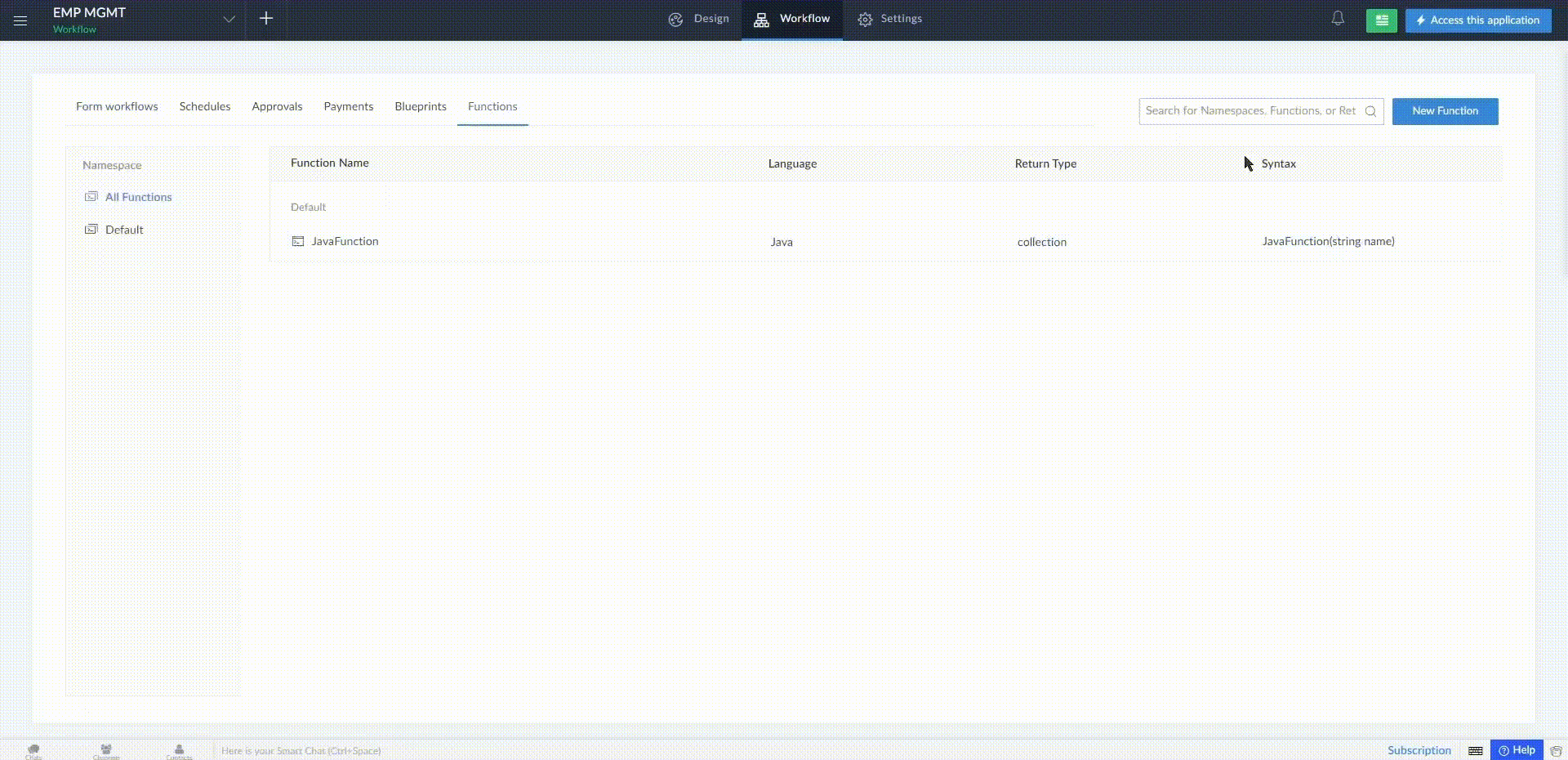Switch to the Design tab
Image resolution: width=1568 pixels, height=760 pixels.
click(698, 19)
